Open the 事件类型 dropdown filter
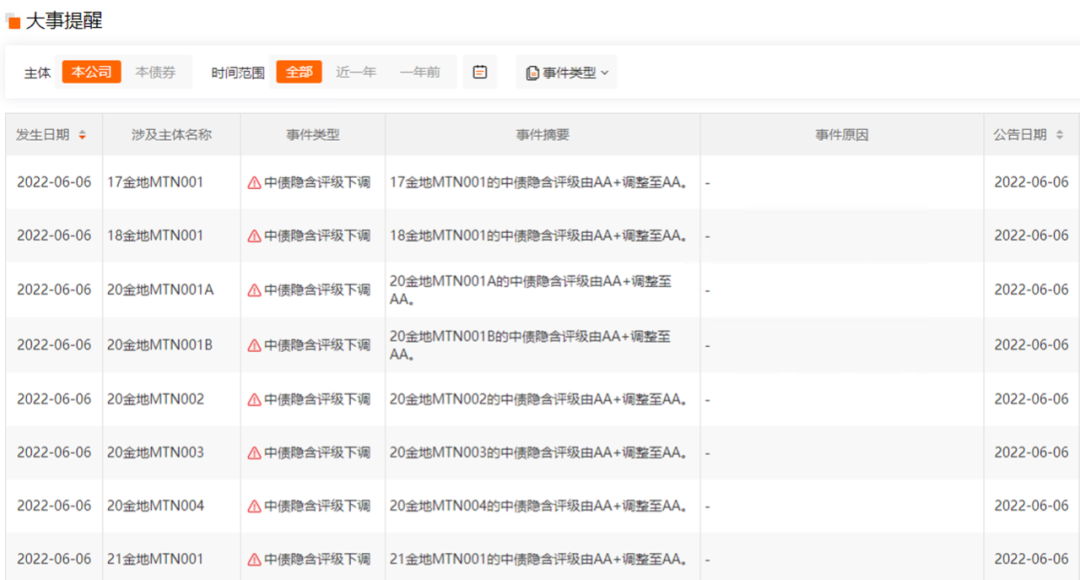The image size is (1080, 580). [567, 72]
